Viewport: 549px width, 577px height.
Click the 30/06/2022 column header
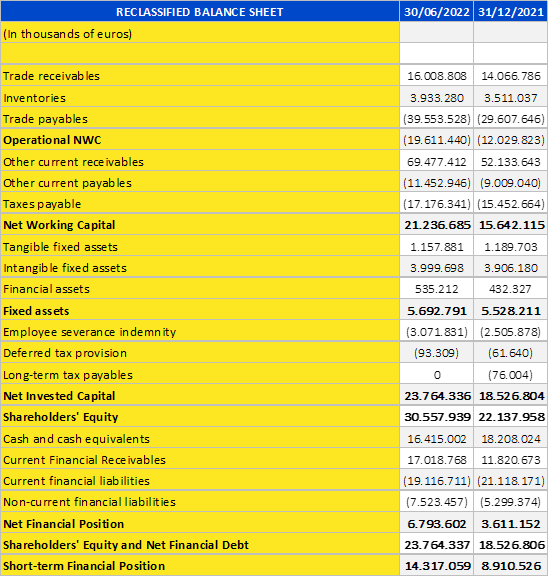coord(436,11)
